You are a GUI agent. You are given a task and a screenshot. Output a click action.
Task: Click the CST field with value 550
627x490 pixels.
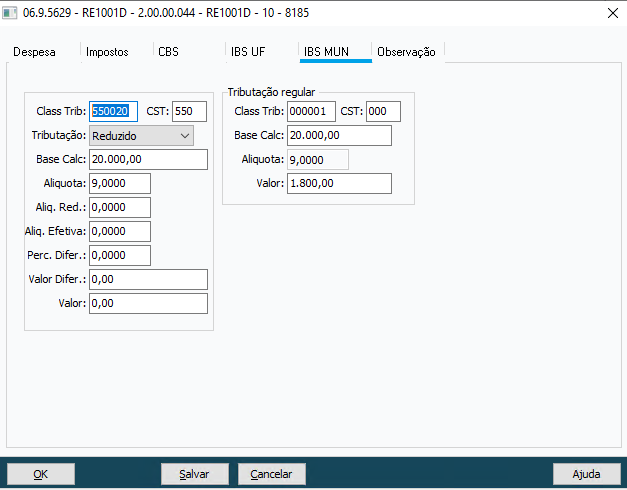[x=189, y=111]
